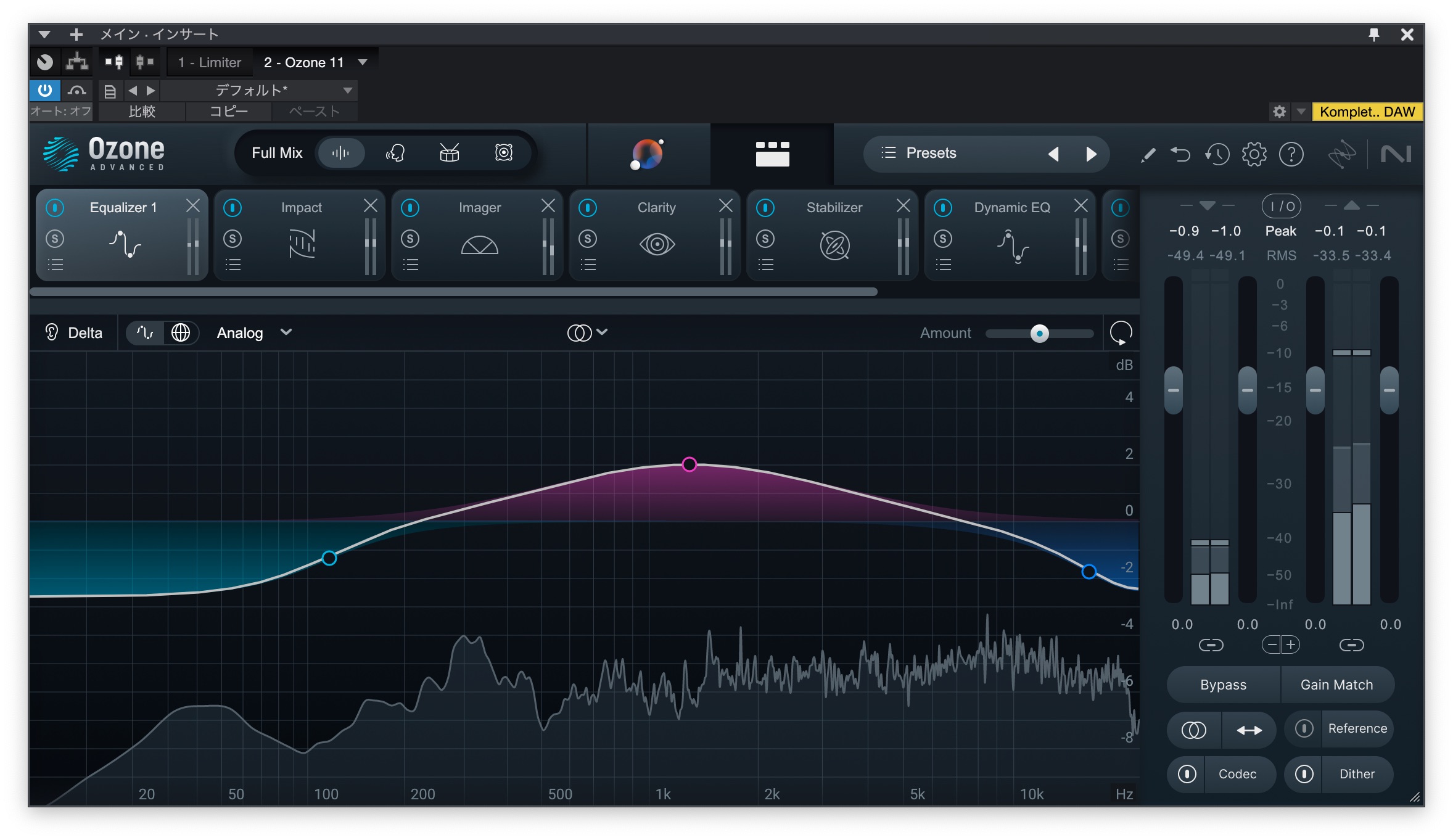This screenshot has height=840, width=1453.
Task: Enable the Reference button
Action: click(1357, 729)
